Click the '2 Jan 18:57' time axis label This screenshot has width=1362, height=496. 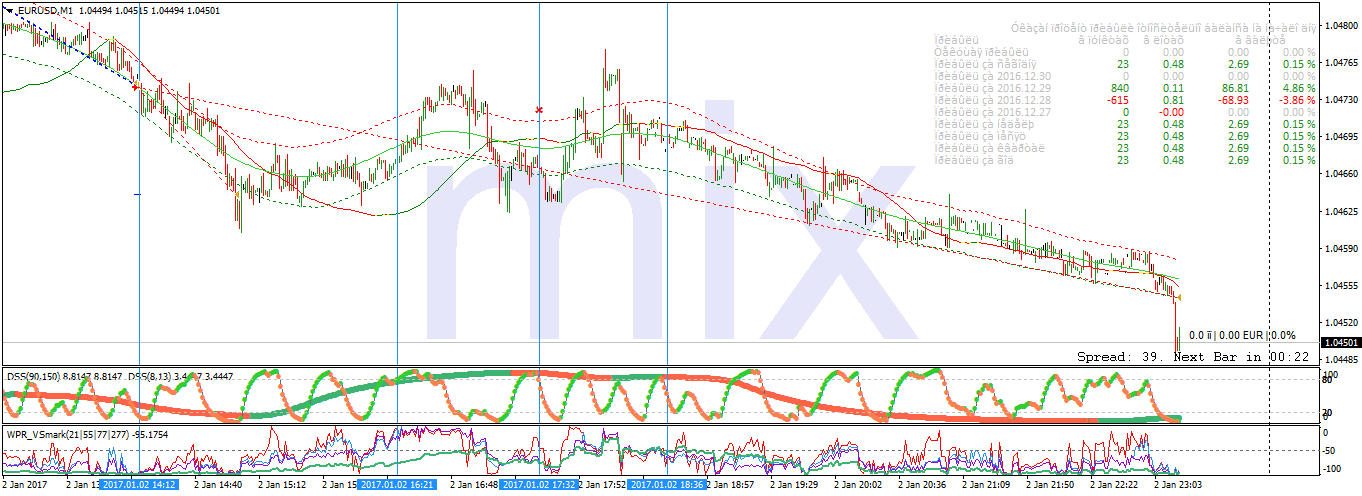(732, 485)
